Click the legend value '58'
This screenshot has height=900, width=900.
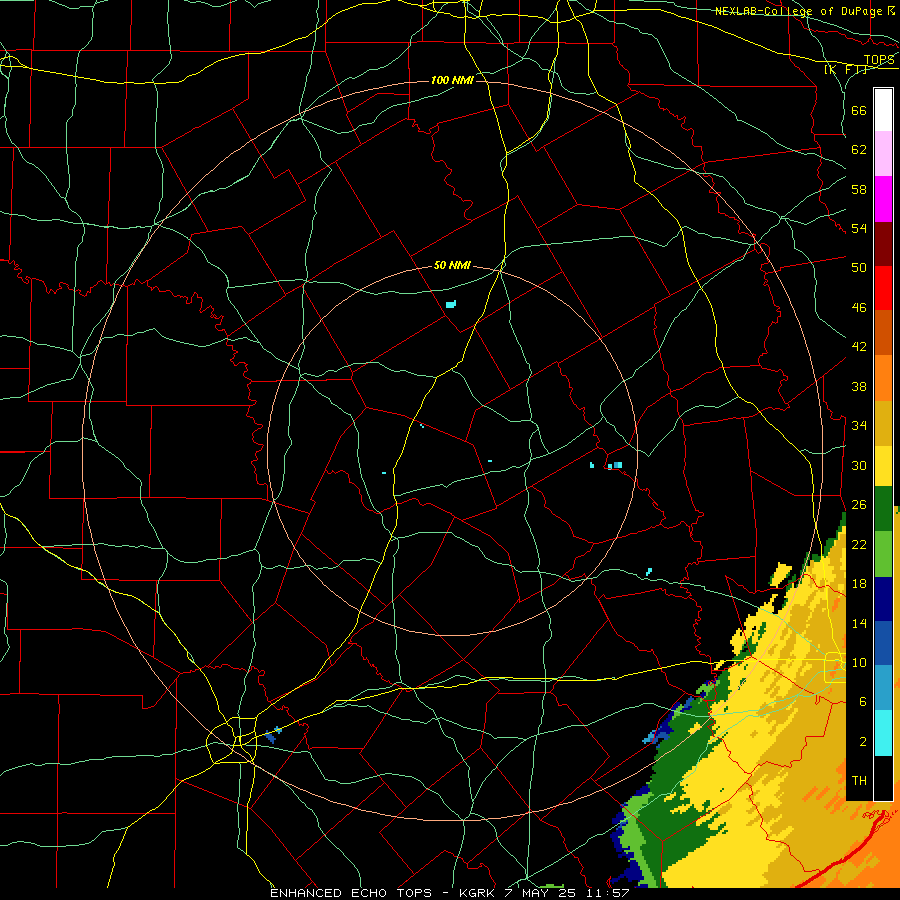click(x=859, y=189)
